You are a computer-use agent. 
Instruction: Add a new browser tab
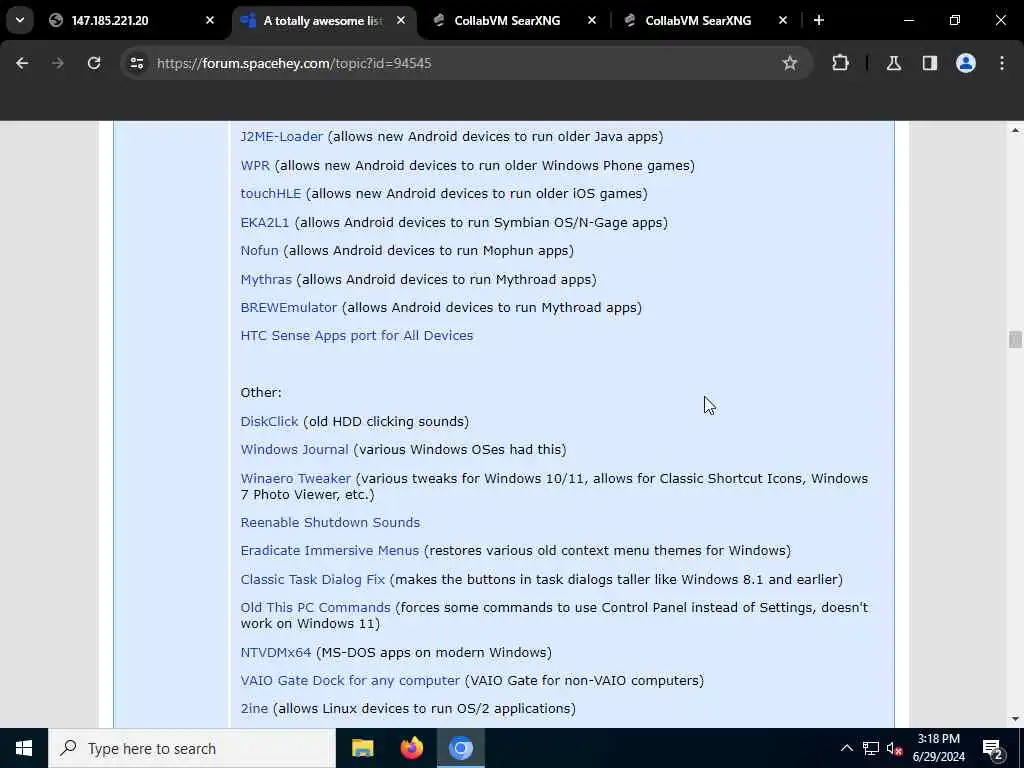(819, 20)
